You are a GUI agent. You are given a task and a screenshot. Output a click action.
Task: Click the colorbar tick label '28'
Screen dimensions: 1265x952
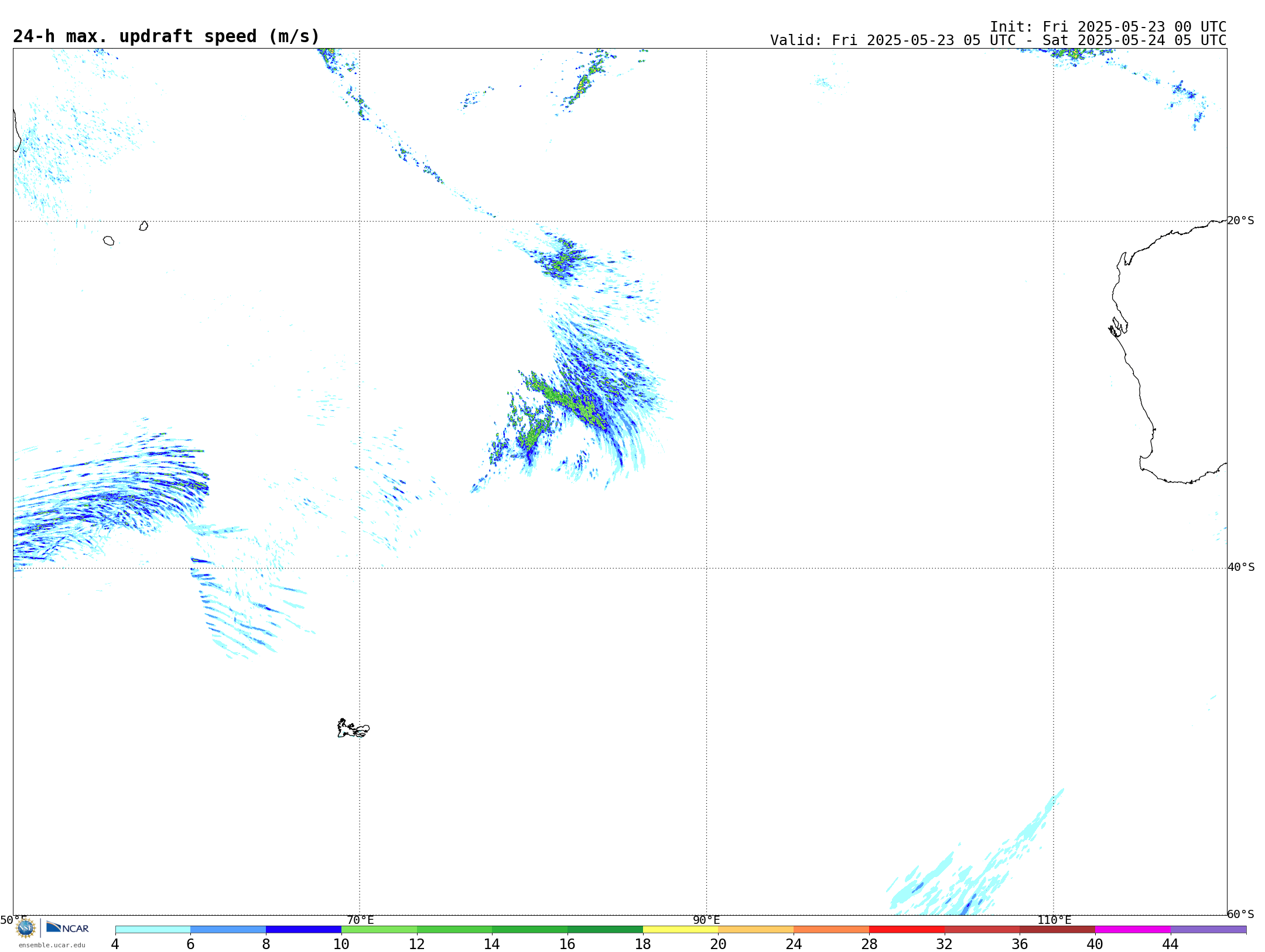coord(869,944)
